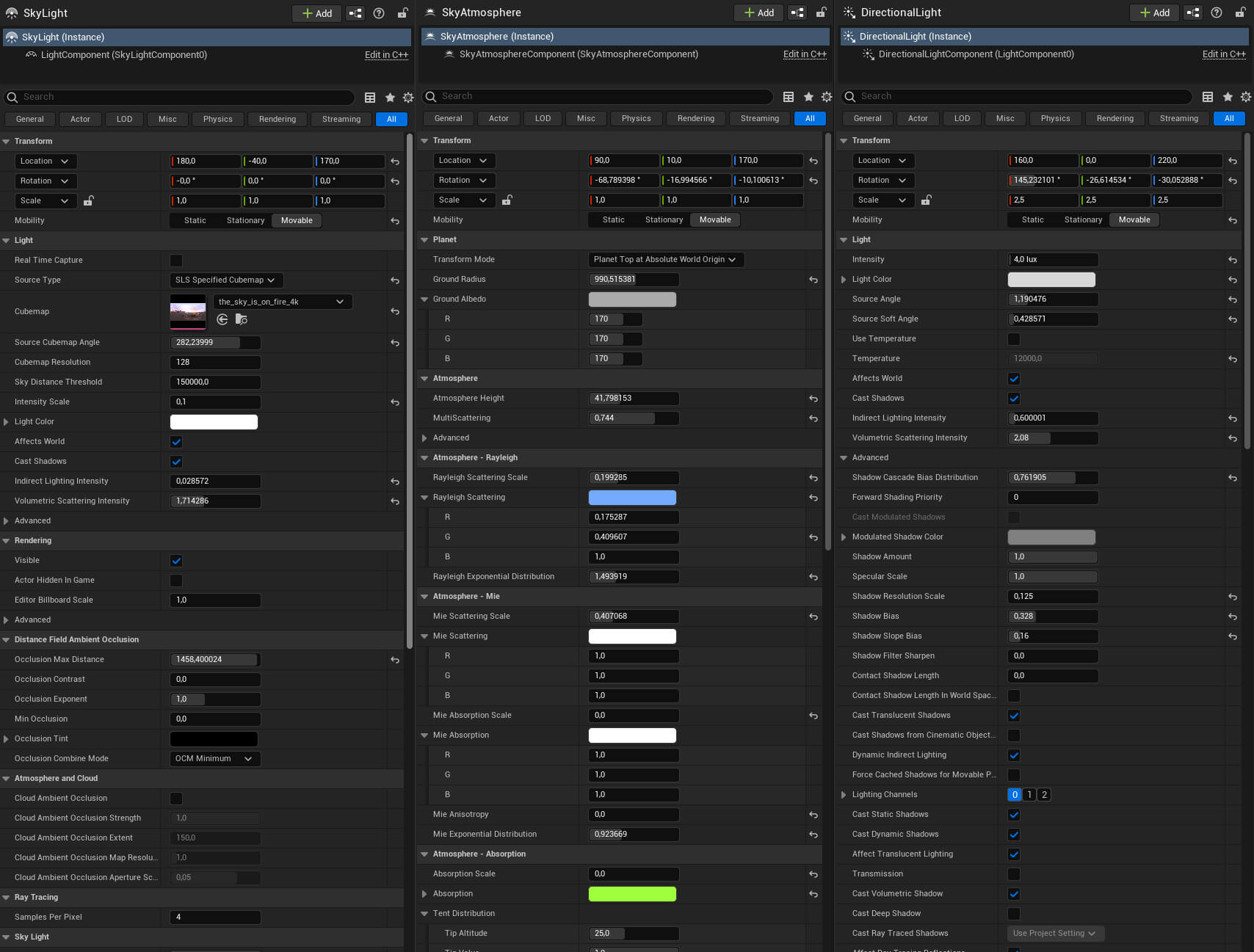
Task: Click the lock icon in SkyAtmosphere panel header
Action: pos(822,12)
